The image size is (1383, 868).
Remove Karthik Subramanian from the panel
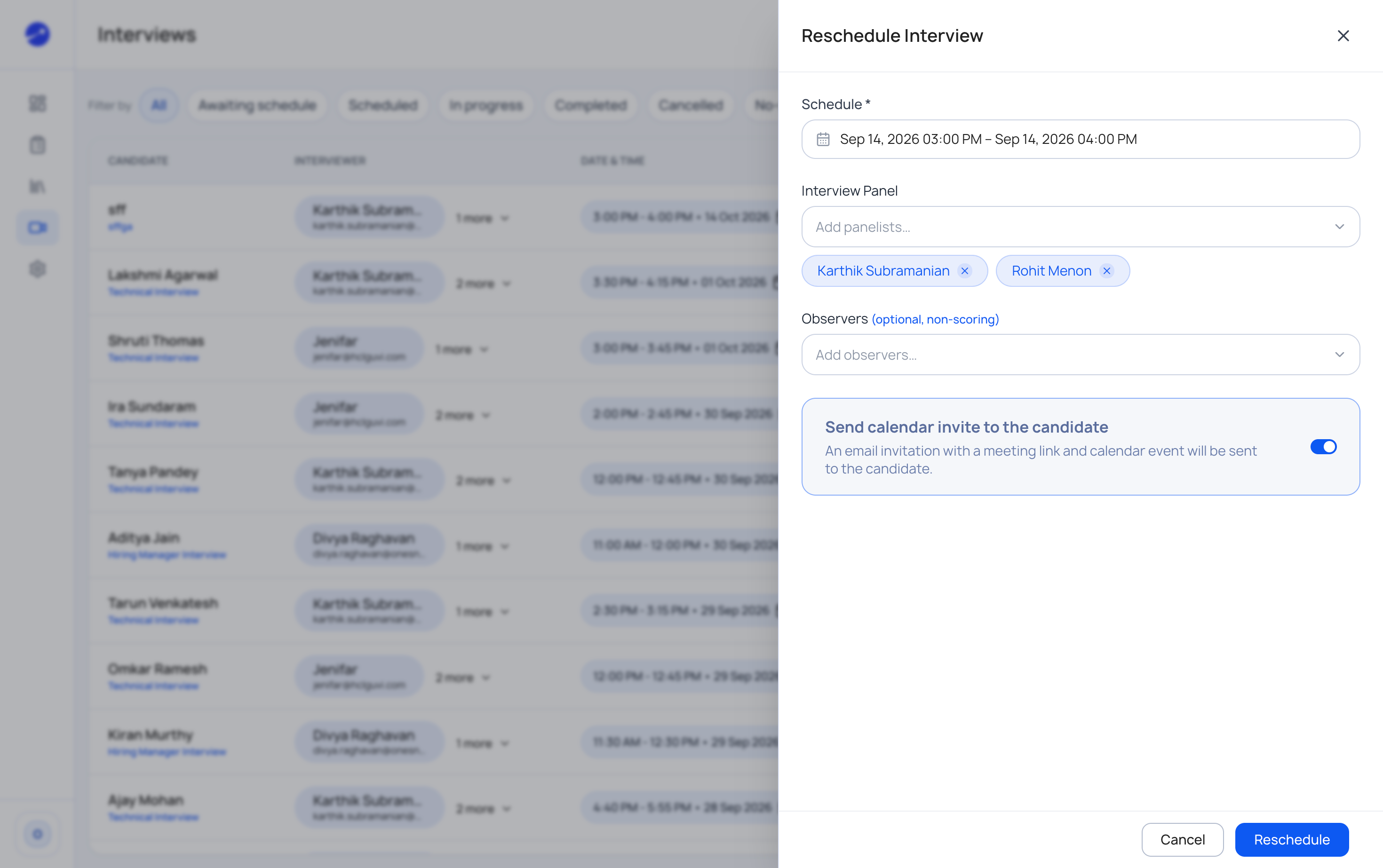coord(965,271)
